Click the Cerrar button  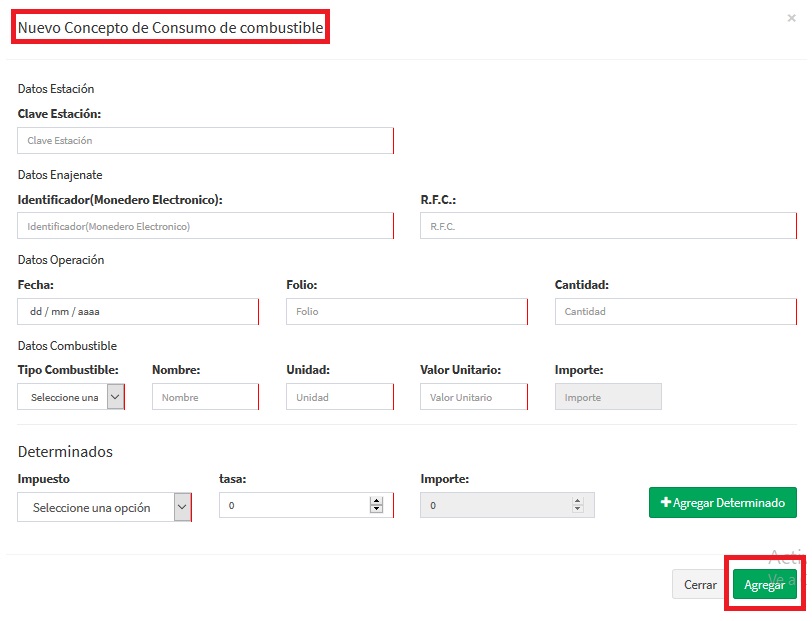[x=699, y=585]
